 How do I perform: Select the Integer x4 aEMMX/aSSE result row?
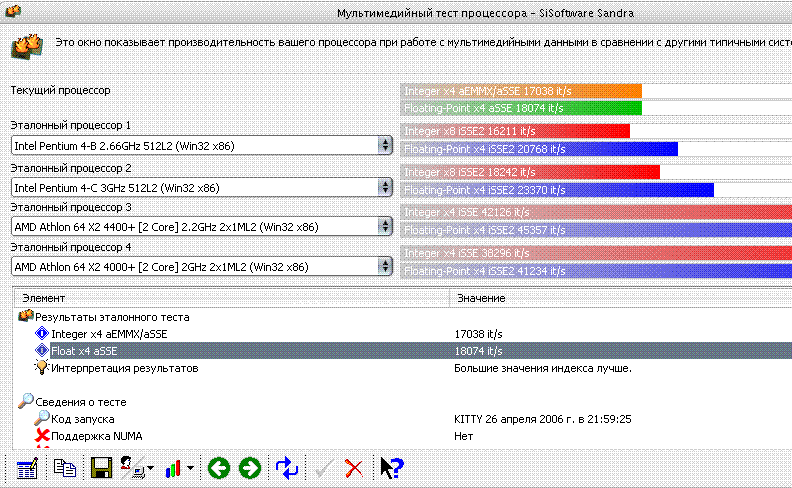403,334
